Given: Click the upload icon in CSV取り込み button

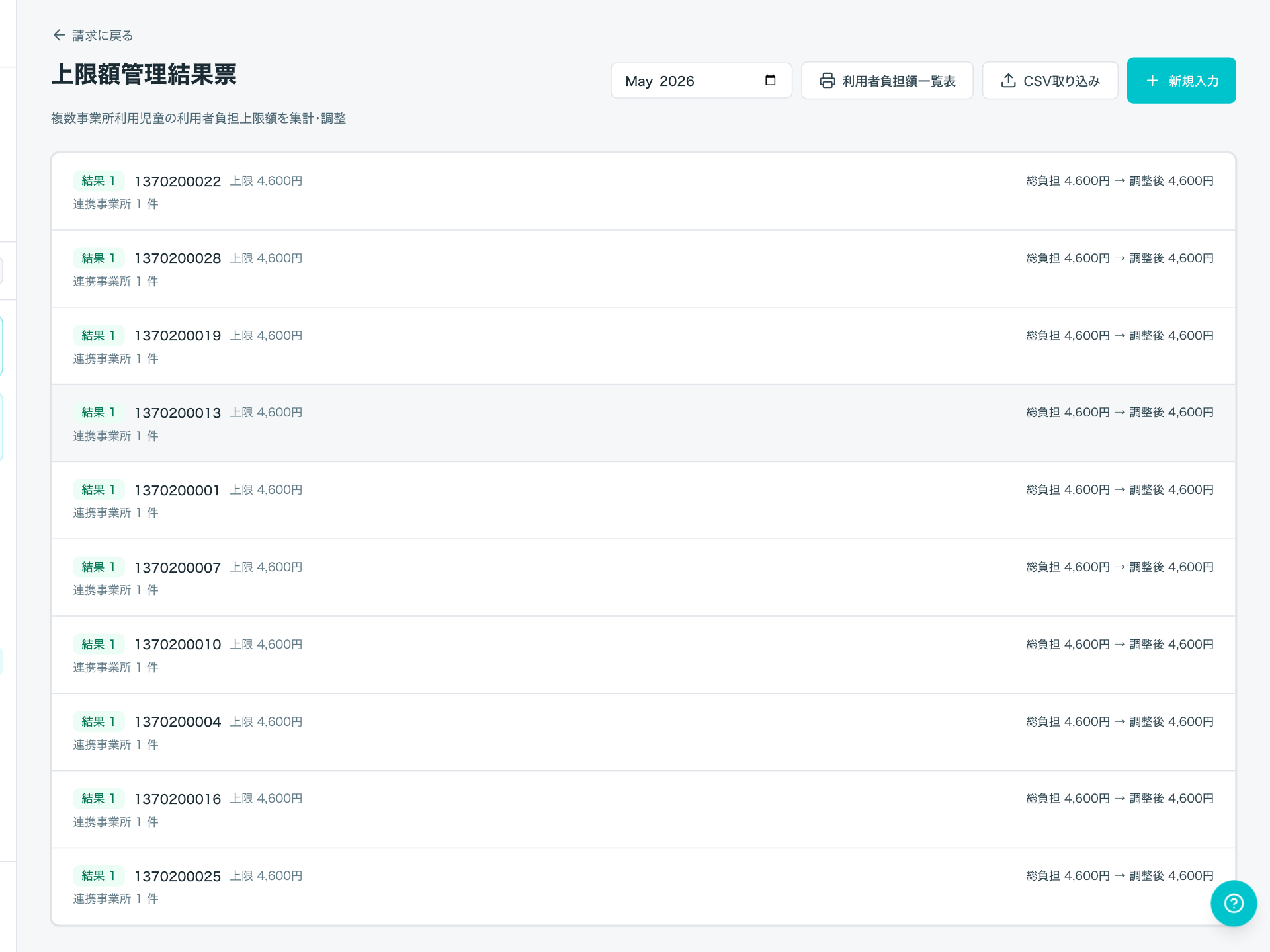Looking at the screenshot, I should (1008, 81).
